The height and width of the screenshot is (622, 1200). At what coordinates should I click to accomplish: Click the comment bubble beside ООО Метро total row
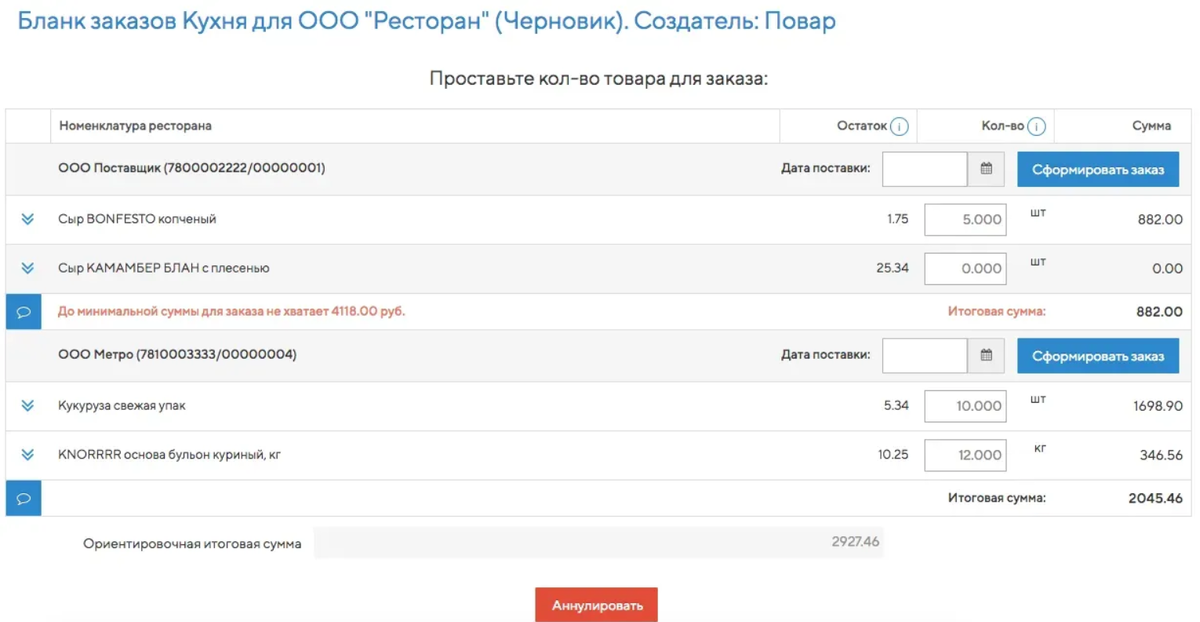(x=23, y=496)
